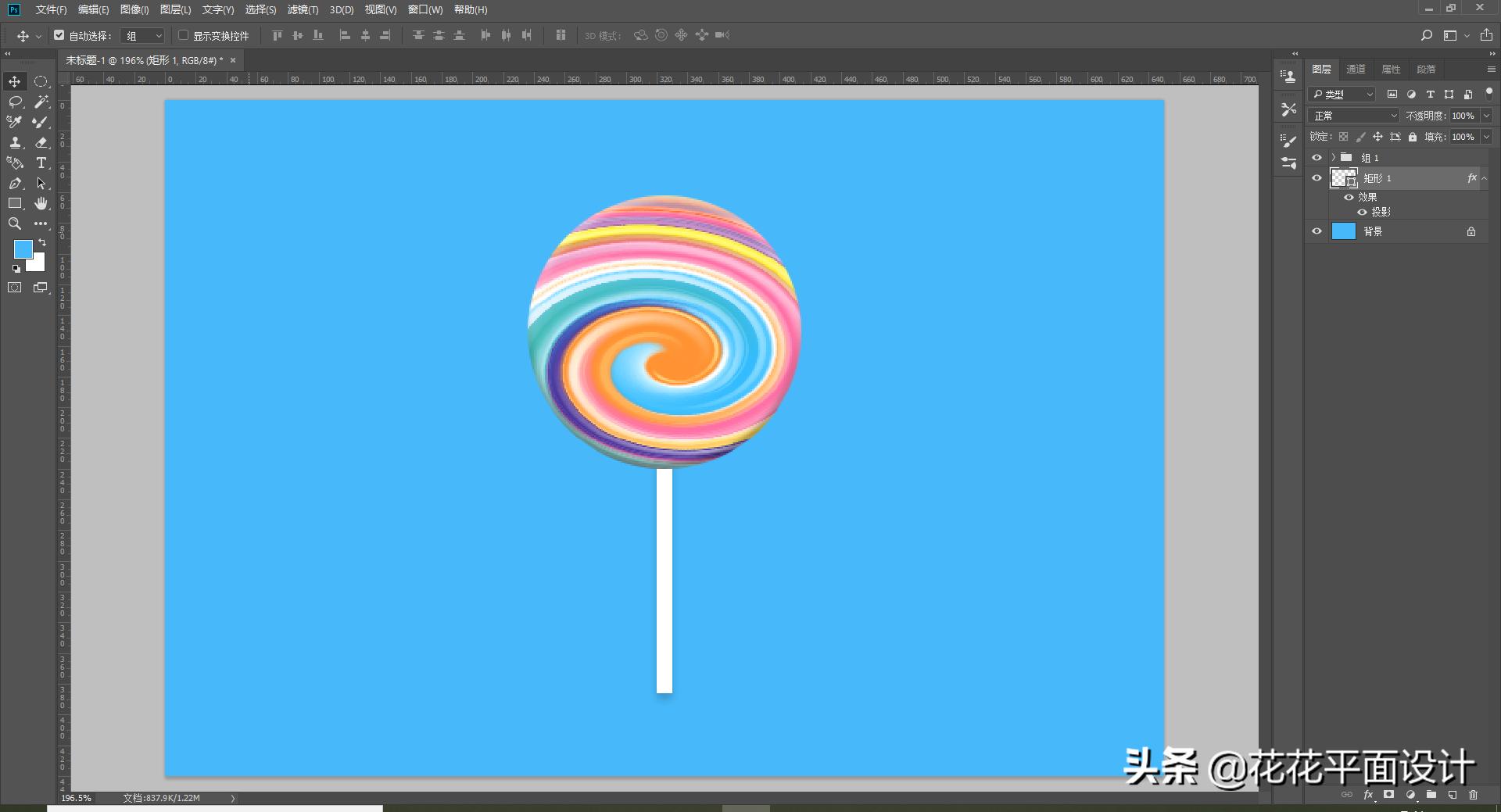The width and height of the screenshot is (1501, 812).
Task: Expand the 组 1 layer group
Action: point(1334,157)
